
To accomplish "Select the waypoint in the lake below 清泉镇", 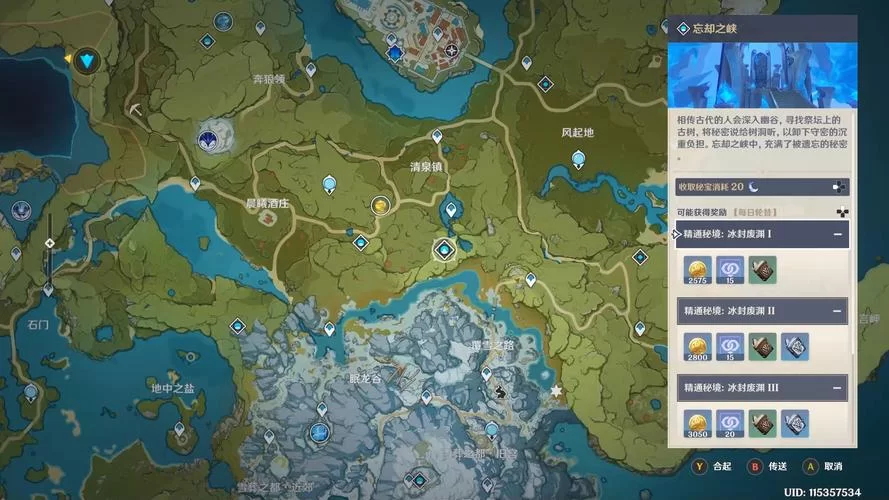I will [x=451, y=210].
